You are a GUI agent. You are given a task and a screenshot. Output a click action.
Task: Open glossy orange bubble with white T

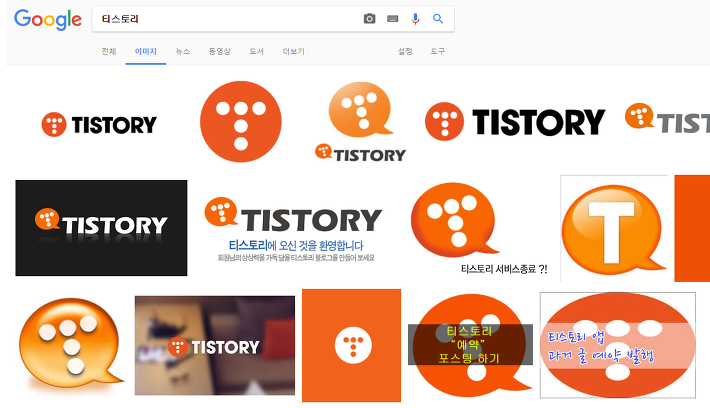coord(614,228)
